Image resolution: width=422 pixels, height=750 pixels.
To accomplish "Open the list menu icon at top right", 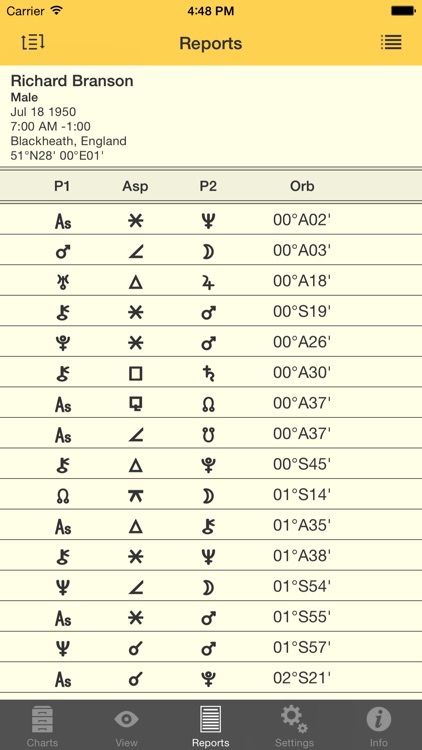I will [x=391, y=43].
